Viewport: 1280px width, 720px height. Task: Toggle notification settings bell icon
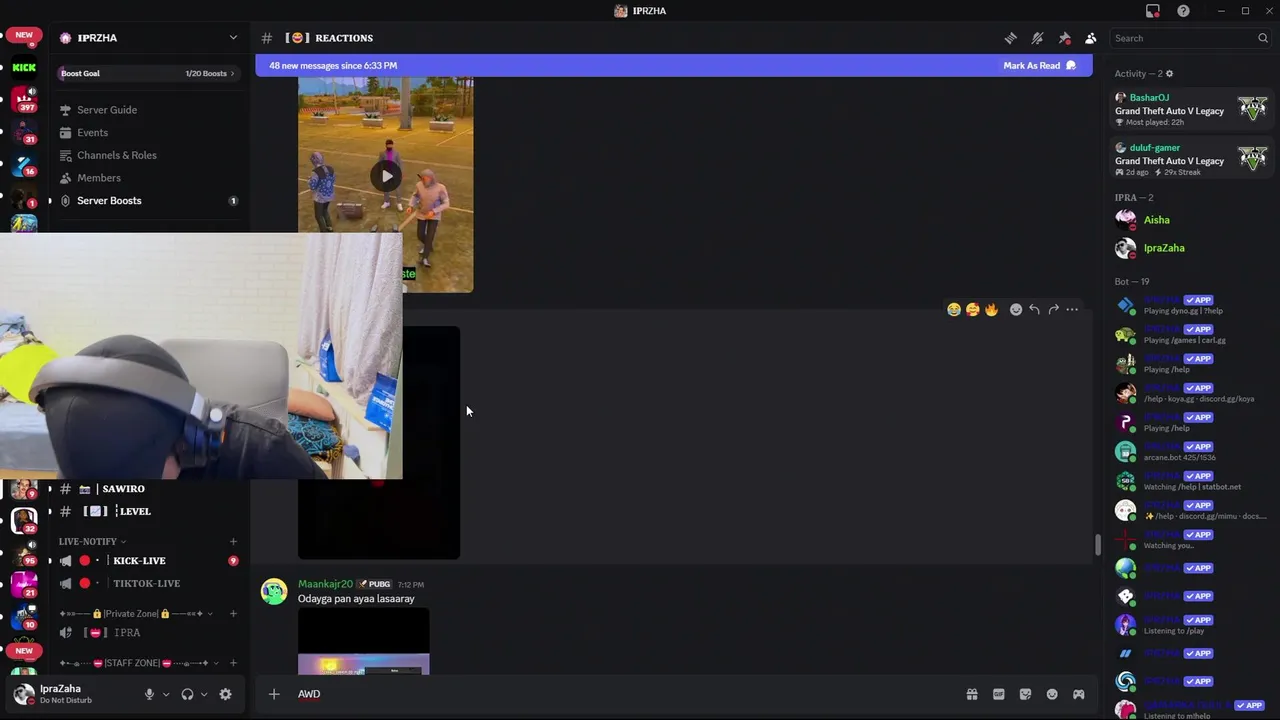pos(1037,38)
